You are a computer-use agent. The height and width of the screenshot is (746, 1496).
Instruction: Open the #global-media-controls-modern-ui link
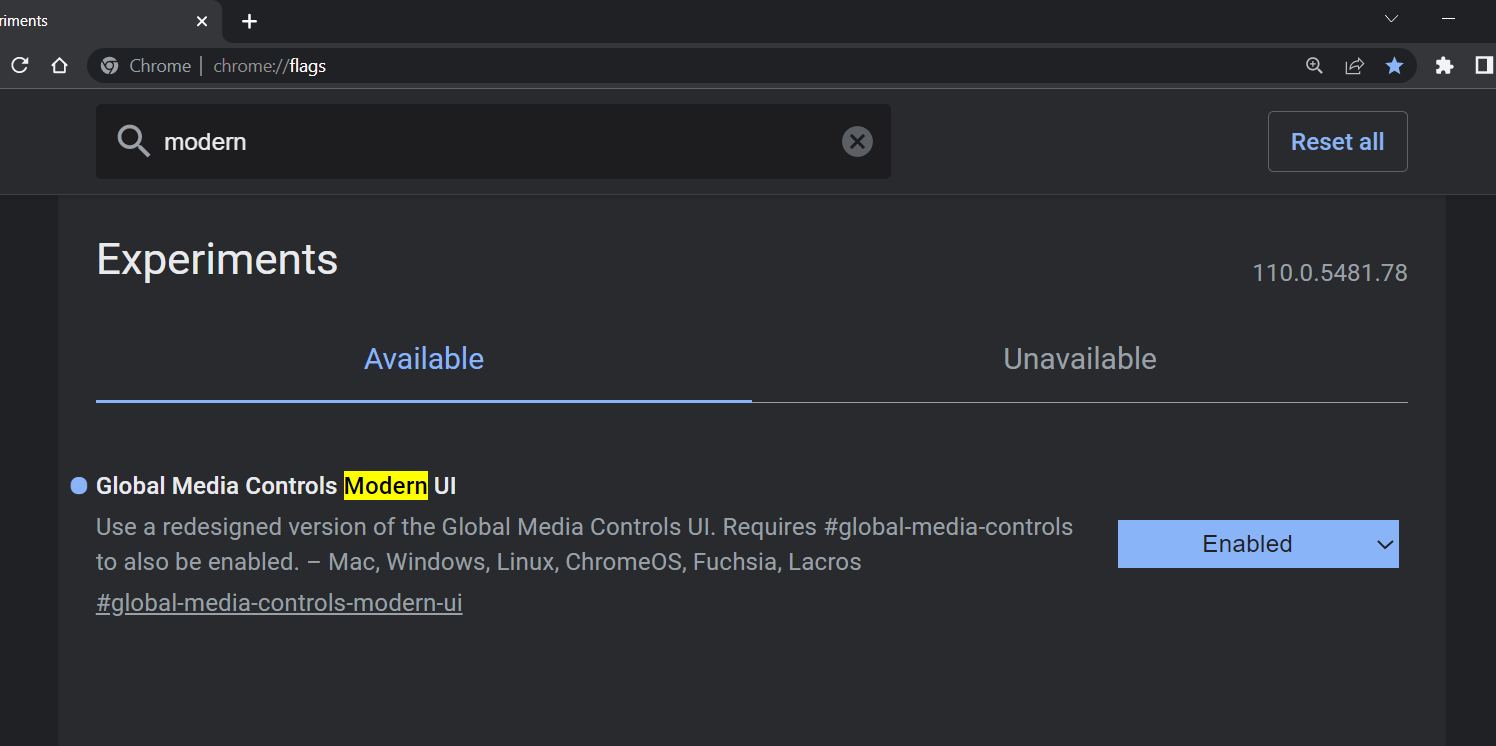click(x=279, y=602)
